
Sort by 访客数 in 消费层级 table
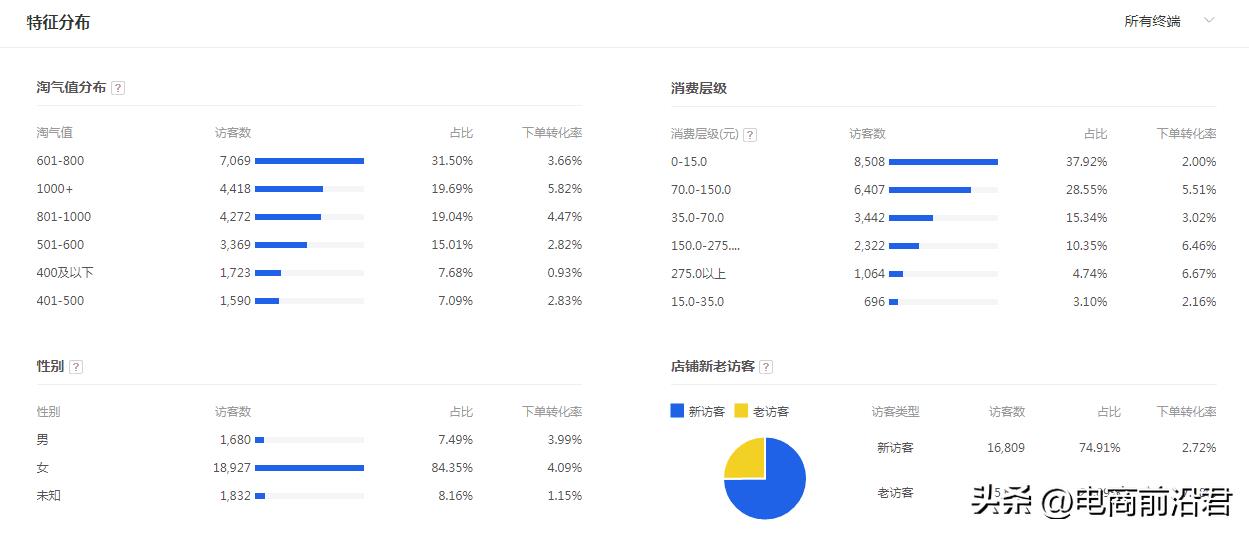[x=867, y=134]
